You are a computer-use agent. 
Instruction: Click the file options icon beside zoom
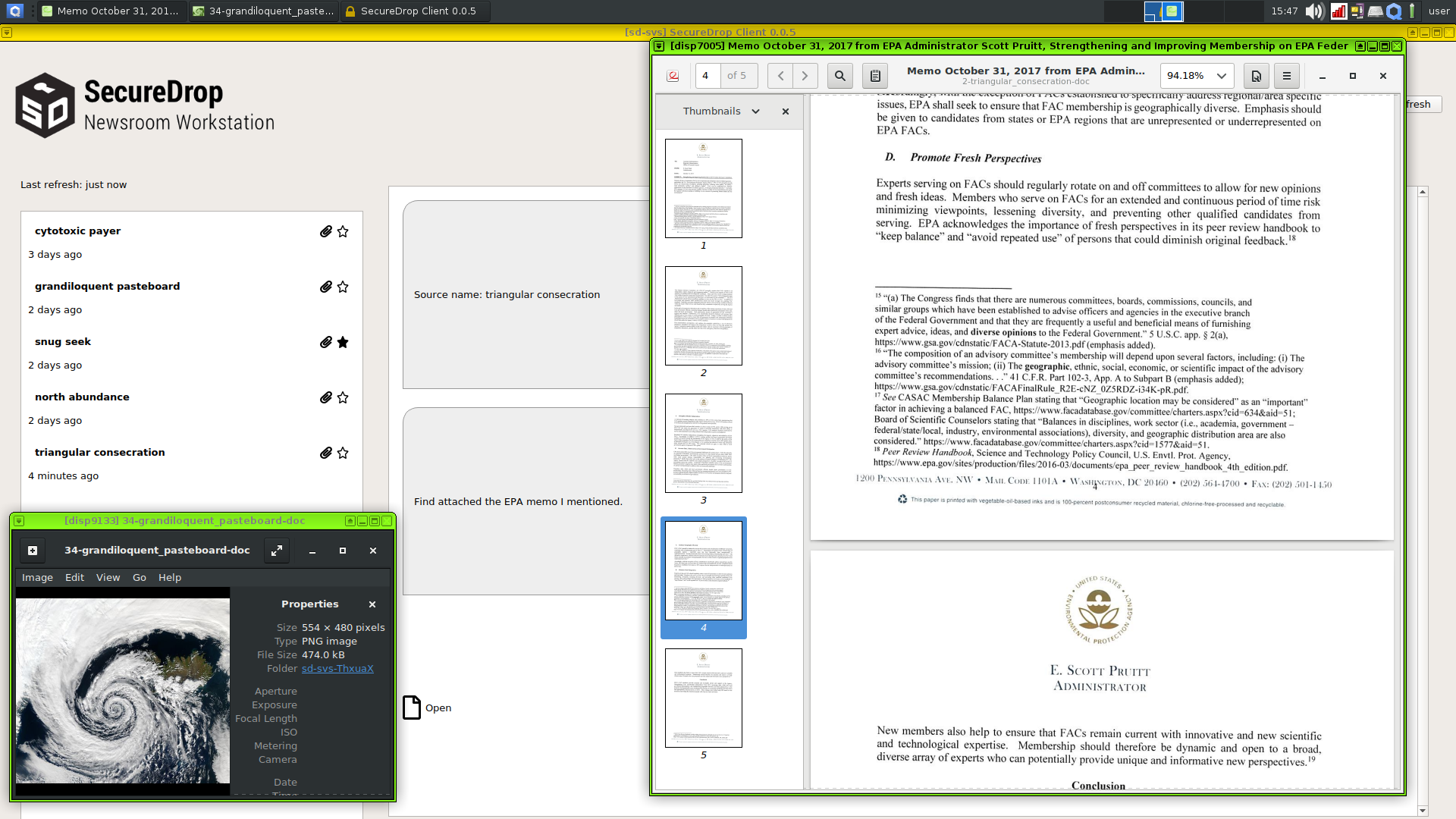(x=1257, y=76)
